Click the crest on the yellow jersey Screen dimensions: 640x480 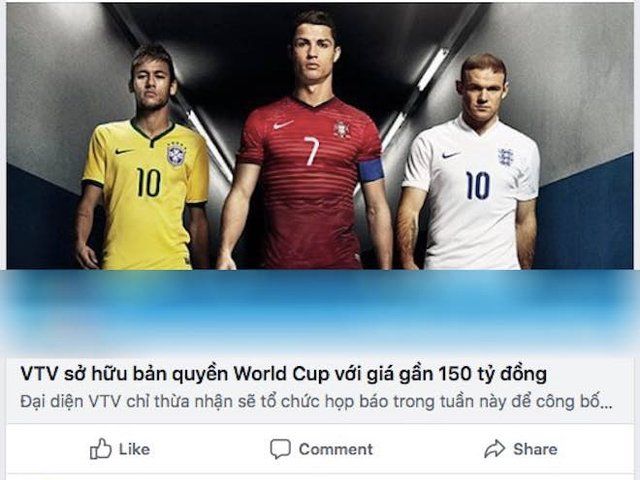tap(176, 153)
